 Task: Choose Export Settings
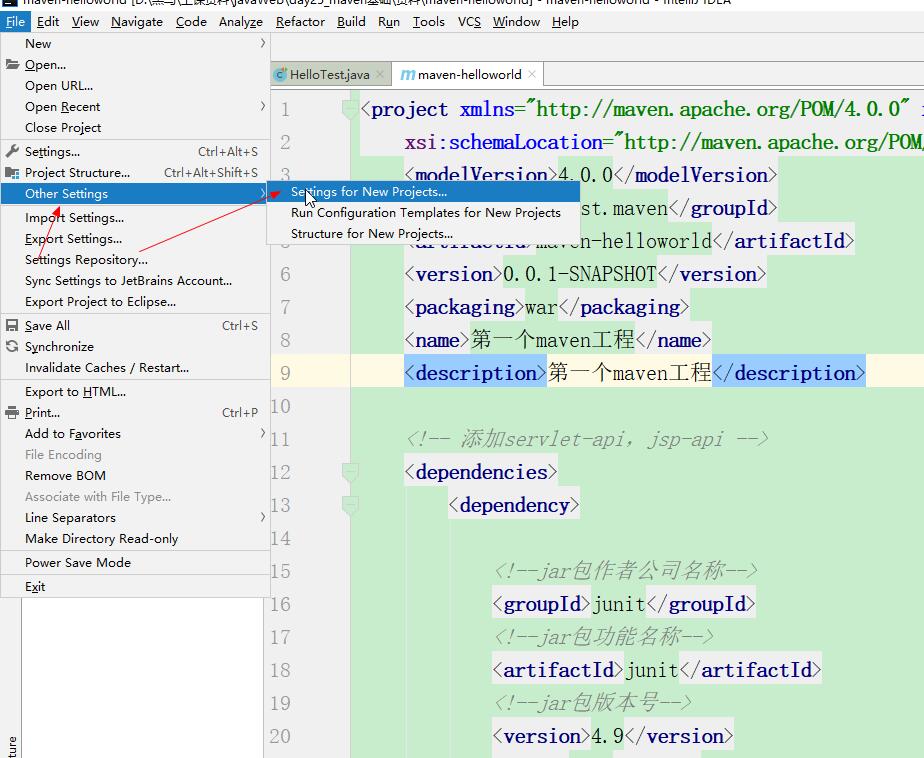click(135, 239)
